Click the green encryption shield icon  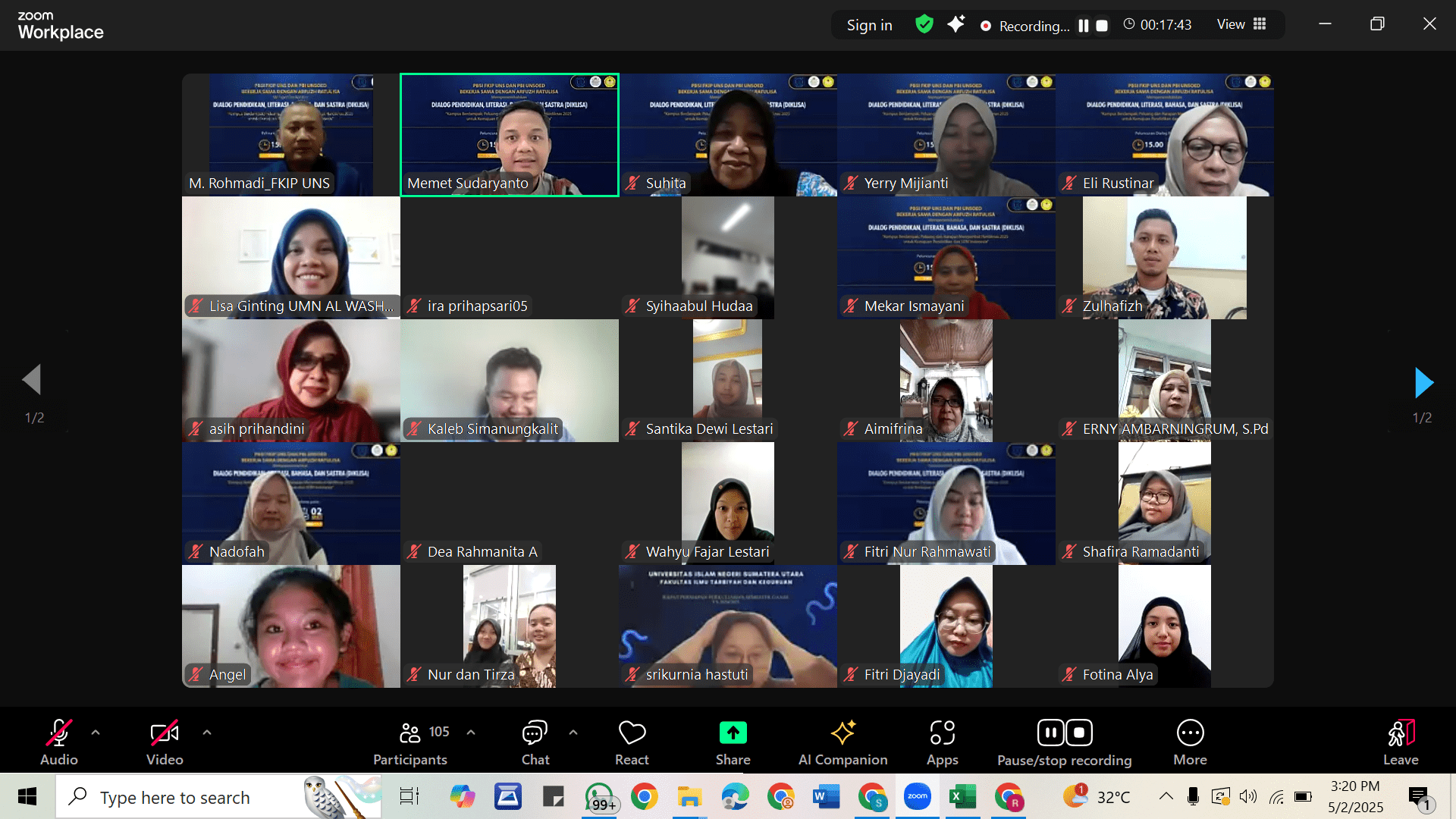click(x=924, y=24)
